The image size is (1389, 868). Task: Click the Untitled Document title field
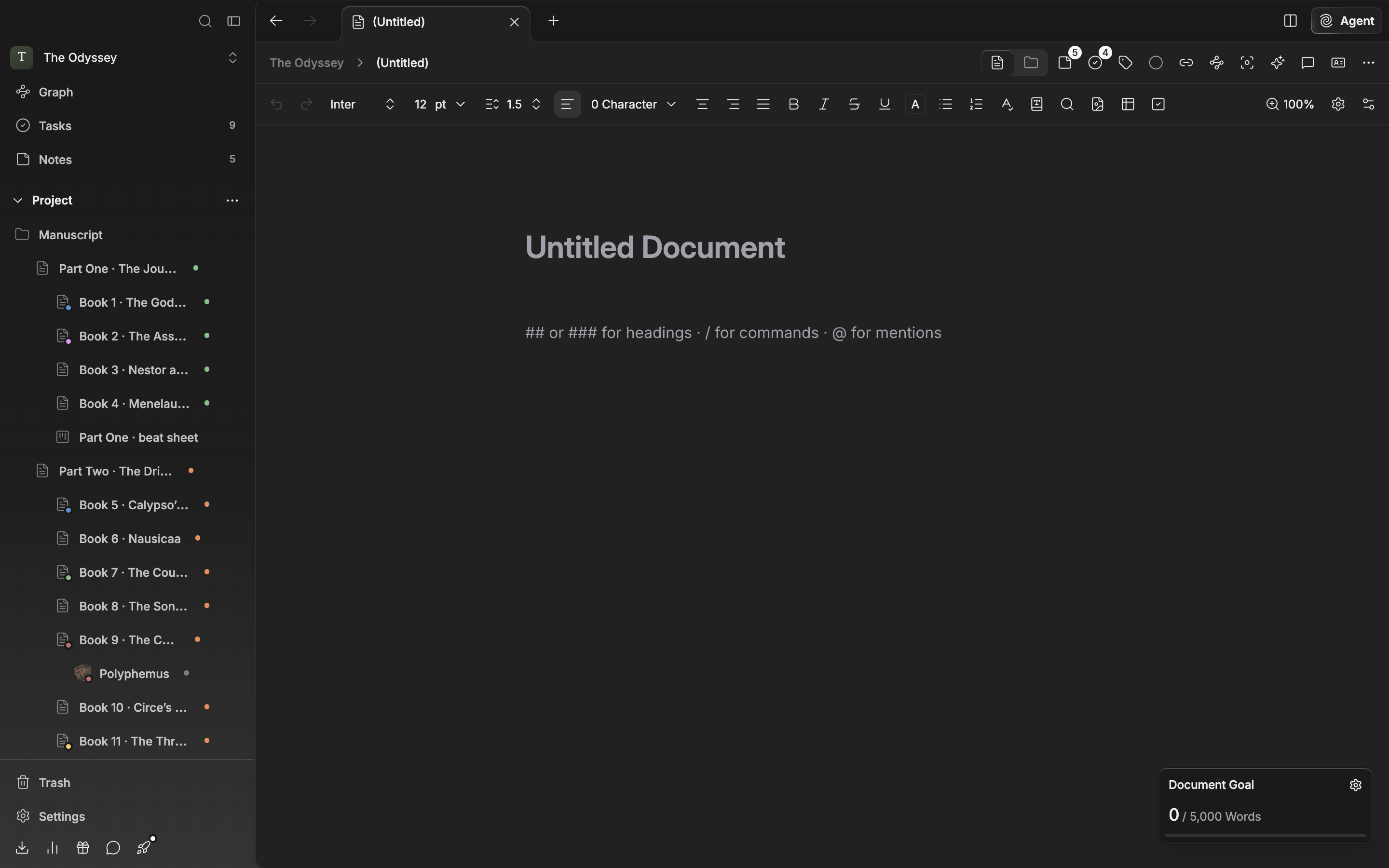(655, 247)
